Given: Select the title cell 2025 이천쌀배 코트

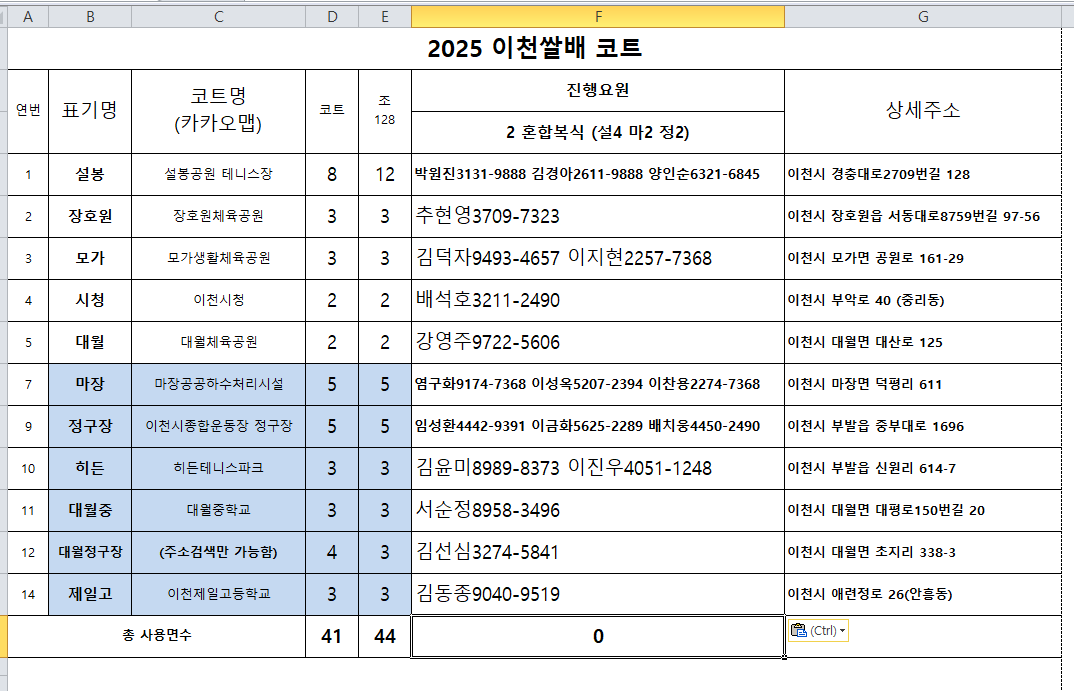Looking at the screenshot, I should tap(534, 48).
